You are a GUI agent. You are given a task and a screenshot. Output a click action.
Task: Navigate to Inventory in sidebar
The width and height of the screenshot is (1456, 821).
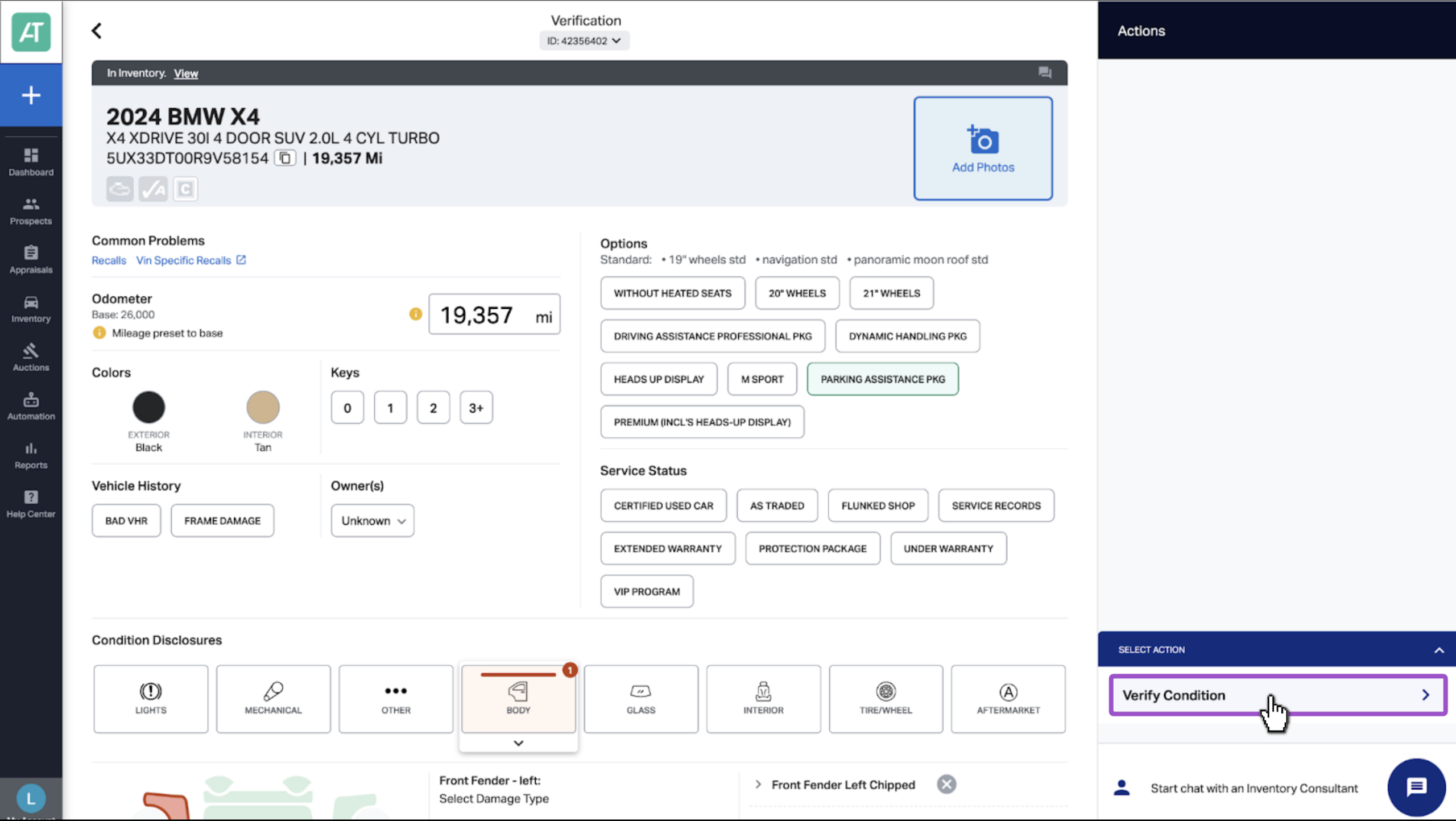click(x=31, y=309)
